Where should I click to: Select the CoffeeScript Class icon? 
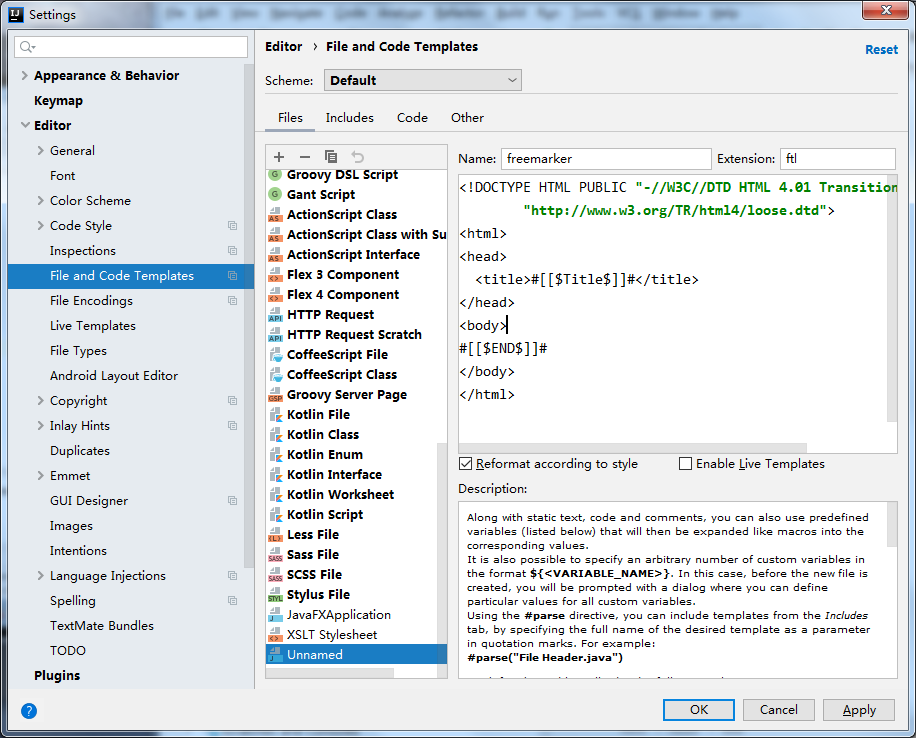[275, 375]
